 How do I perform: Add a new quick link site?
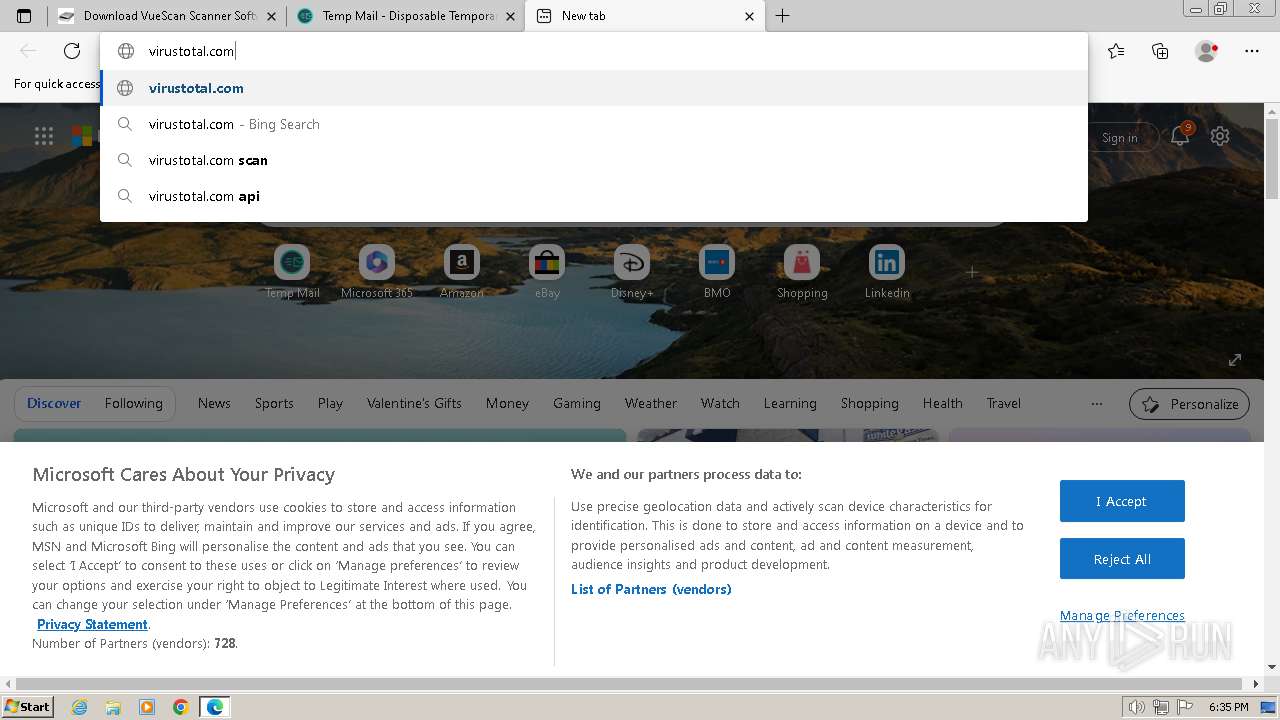972,271
